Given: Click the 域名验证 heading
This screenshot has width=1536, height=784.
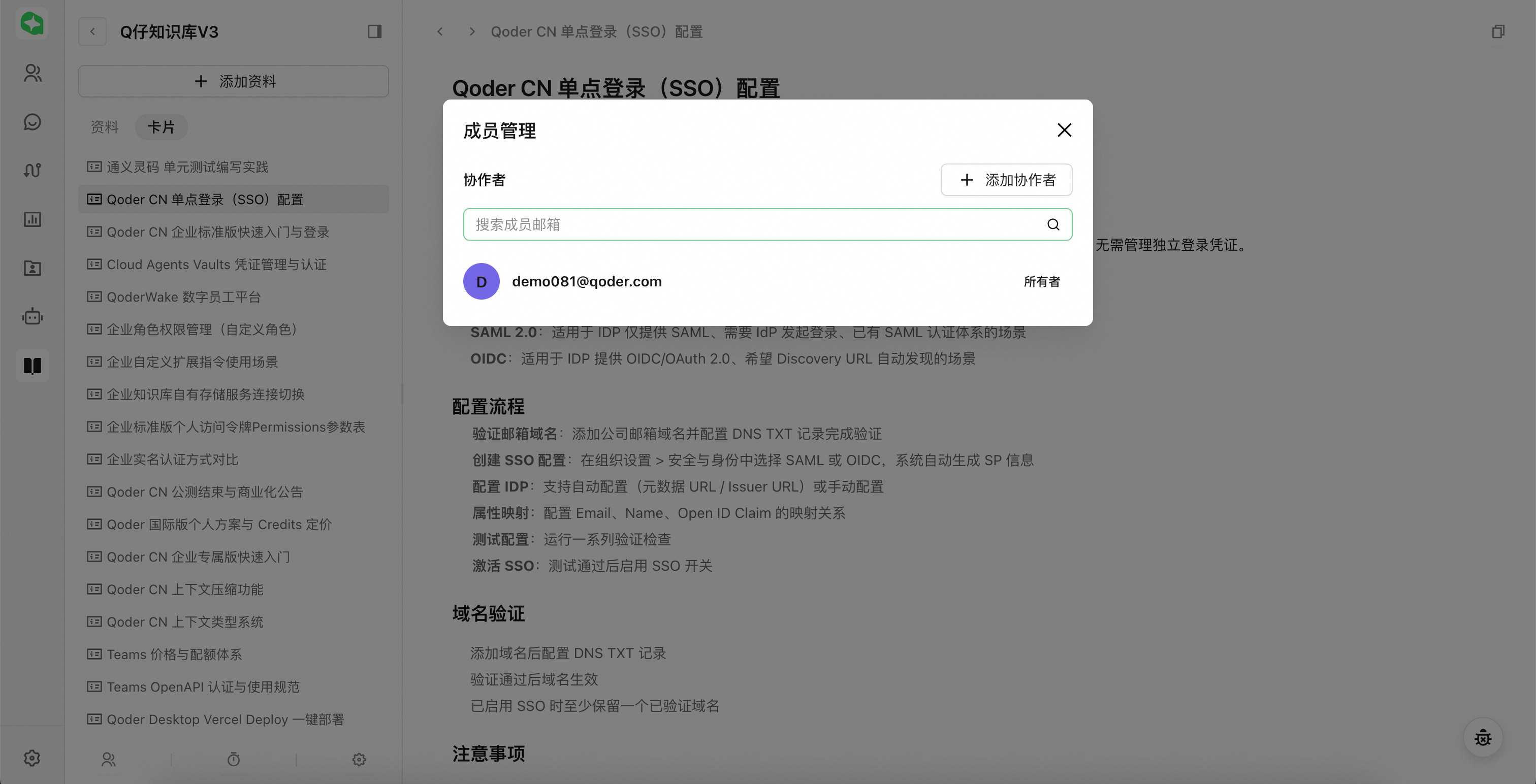Looking at the screenshot, I should click(x=488, y=613).
